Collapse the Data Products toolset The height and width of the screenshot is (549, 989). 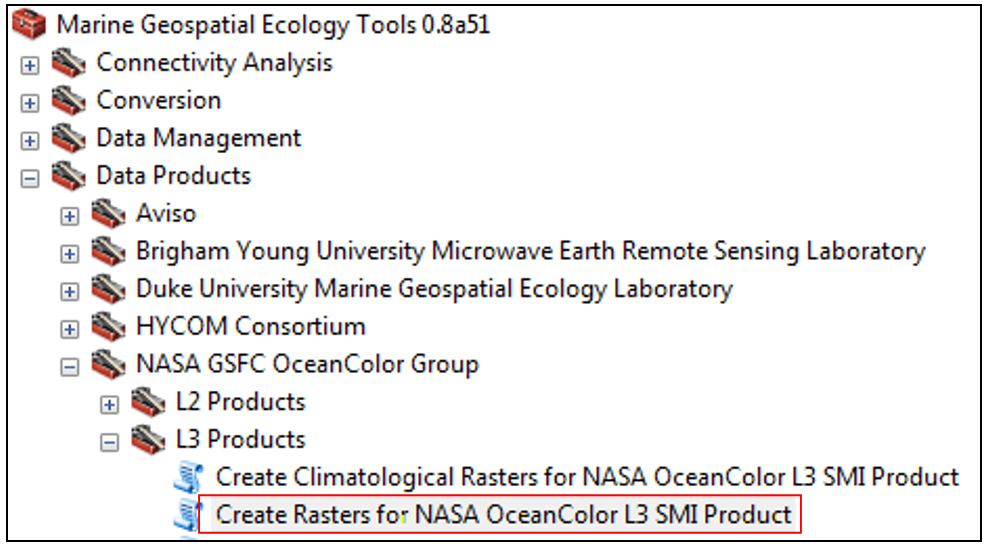[30, 179]
